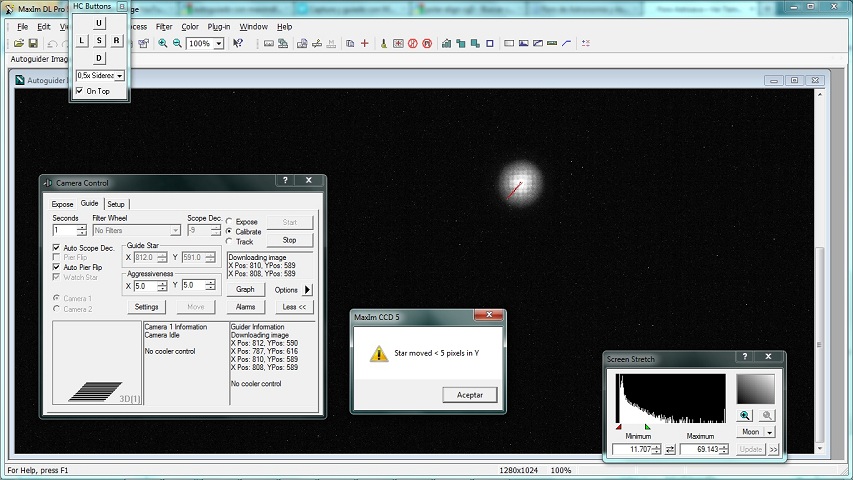Click the zoom in magnifier in main toolbar

click(163, 44)
